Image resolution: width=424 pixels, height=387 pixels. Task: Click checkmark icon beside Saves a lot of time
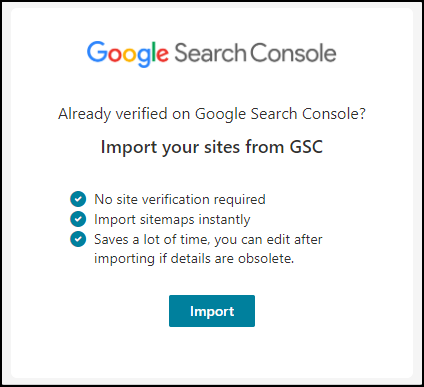pyautogui.click(x=78, y=239)
